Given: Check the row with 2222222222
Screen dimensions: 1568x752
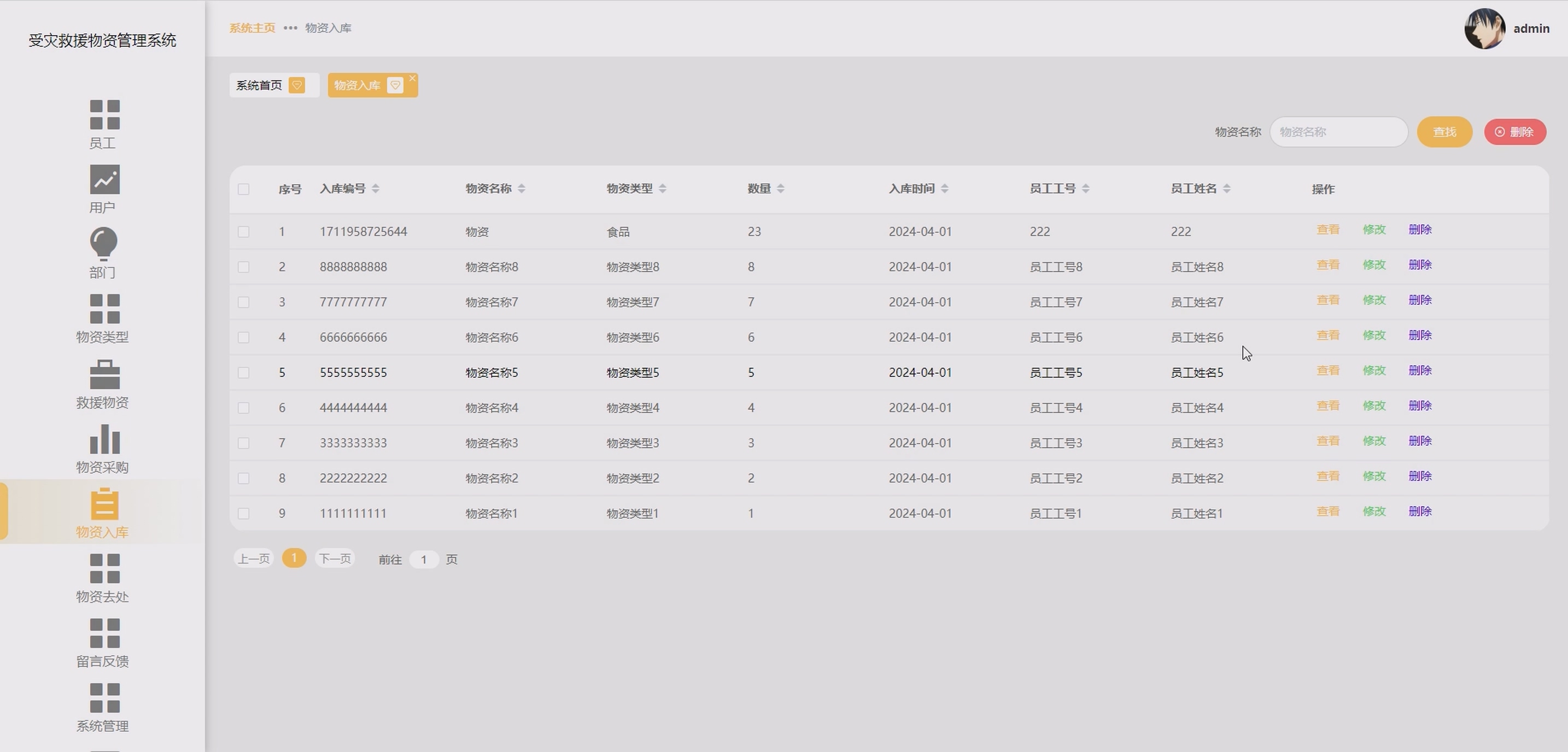Looking at the screenshot, I should pyautogui.click(x=243, y=479).
